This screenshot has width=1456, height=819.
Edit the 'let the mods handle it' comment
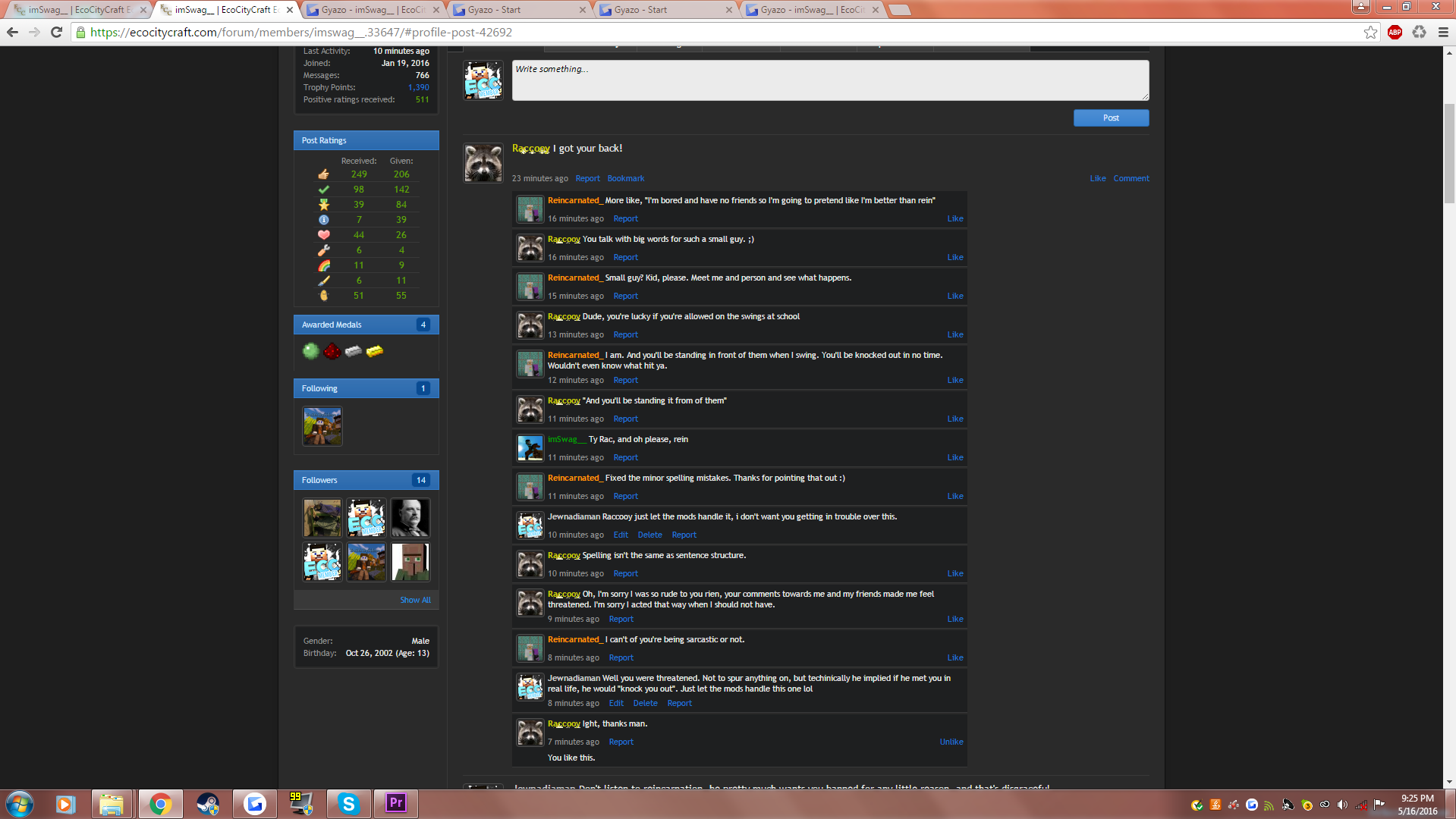[x=620, y=535]
